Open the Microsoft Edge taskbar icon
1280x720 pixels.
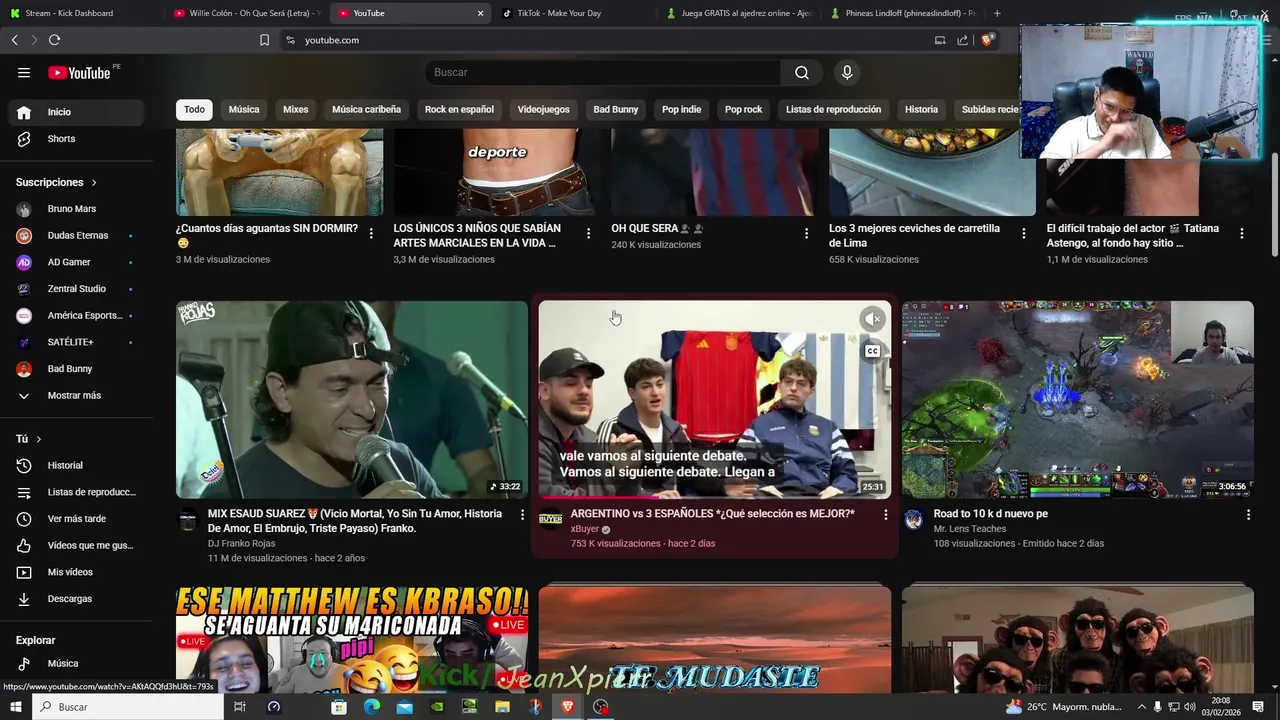371,707
